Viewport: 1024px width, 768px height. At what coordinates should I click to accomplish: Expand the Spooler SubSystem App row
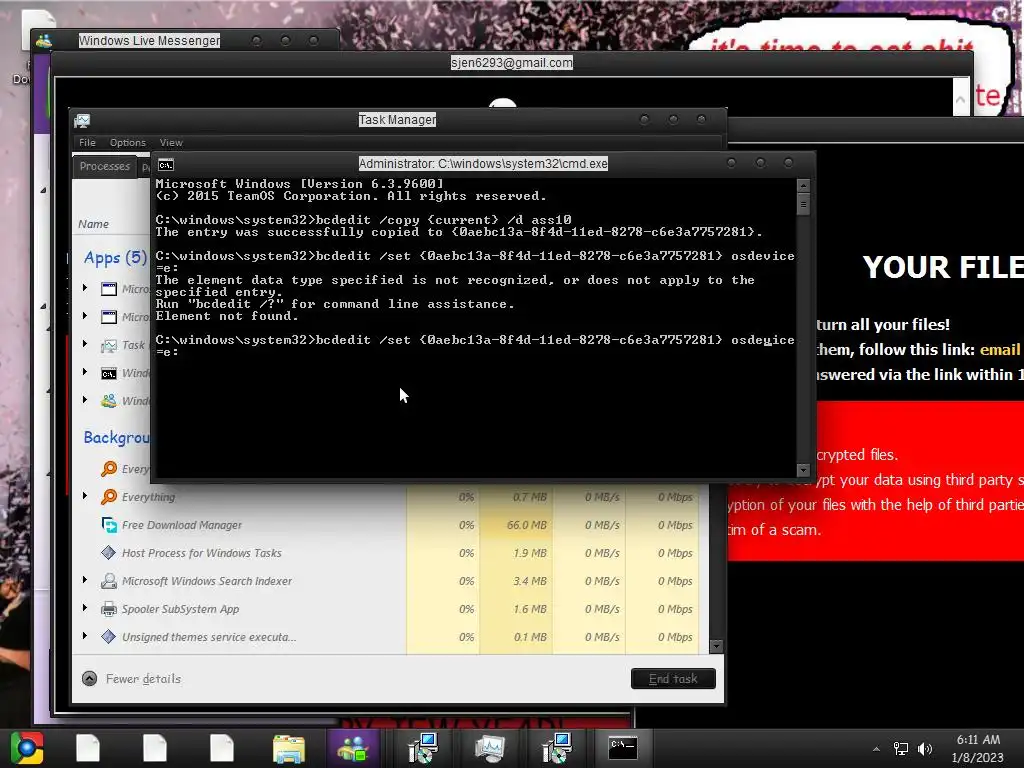point(85,608)
